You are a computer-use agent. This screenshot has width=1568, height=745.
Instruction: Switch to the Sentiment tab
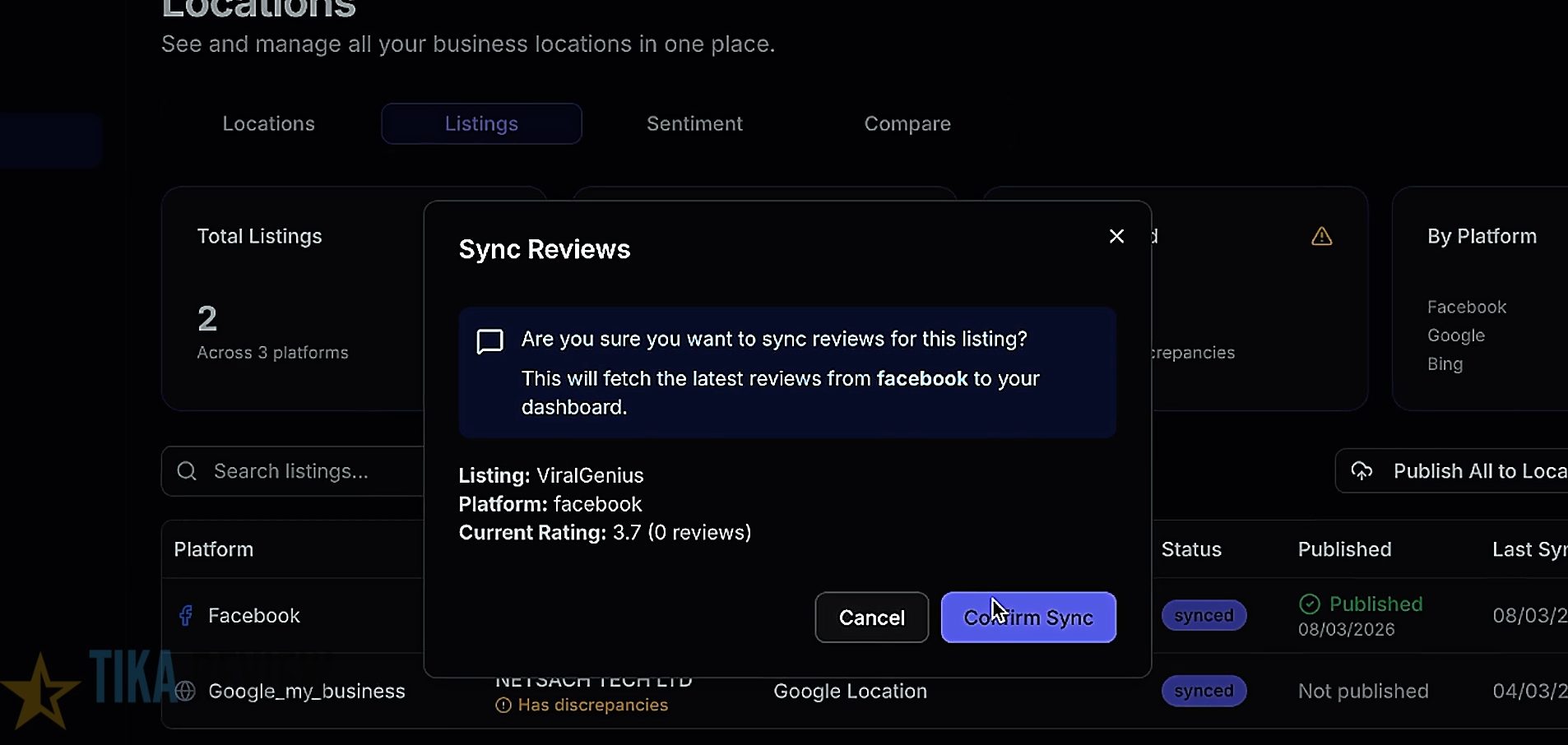click(x=694, y=123)
